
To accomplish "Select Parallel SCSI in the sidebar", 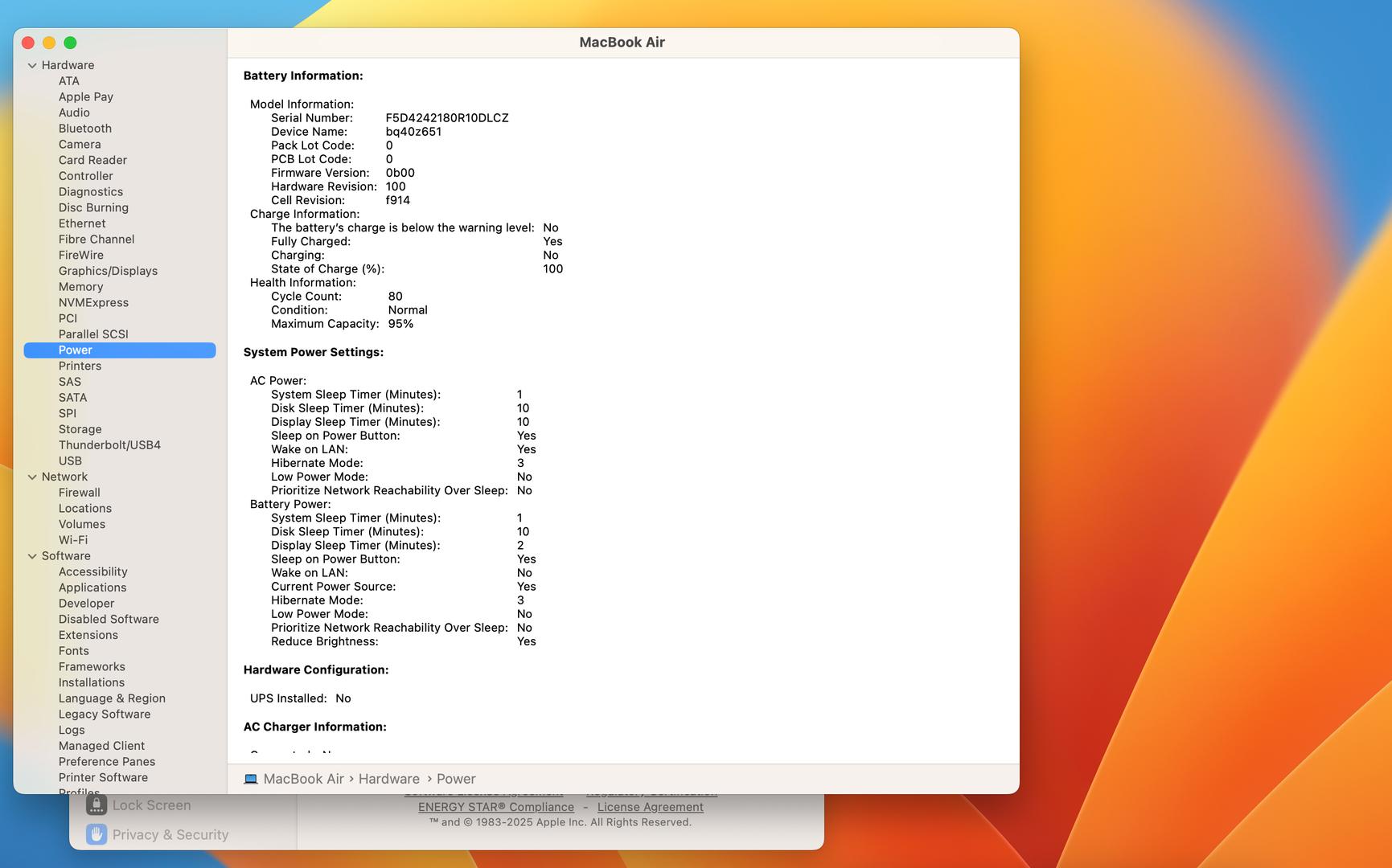I will (x=93, y=334).
